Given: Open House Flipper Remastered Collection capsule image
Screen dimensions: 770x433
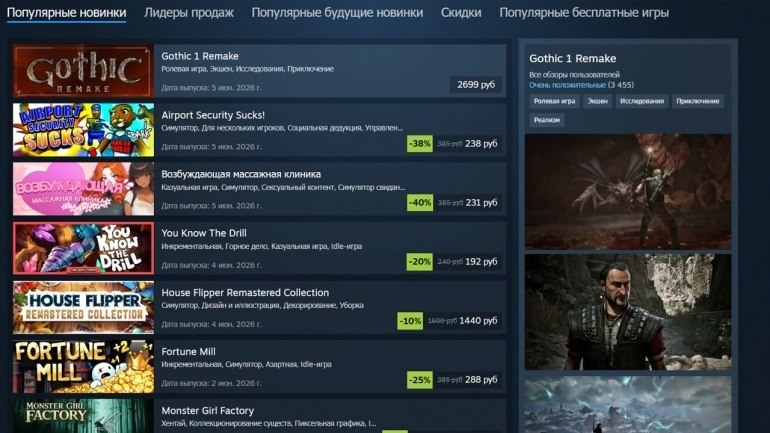Looking at the screenshot, I should point(83,307).
